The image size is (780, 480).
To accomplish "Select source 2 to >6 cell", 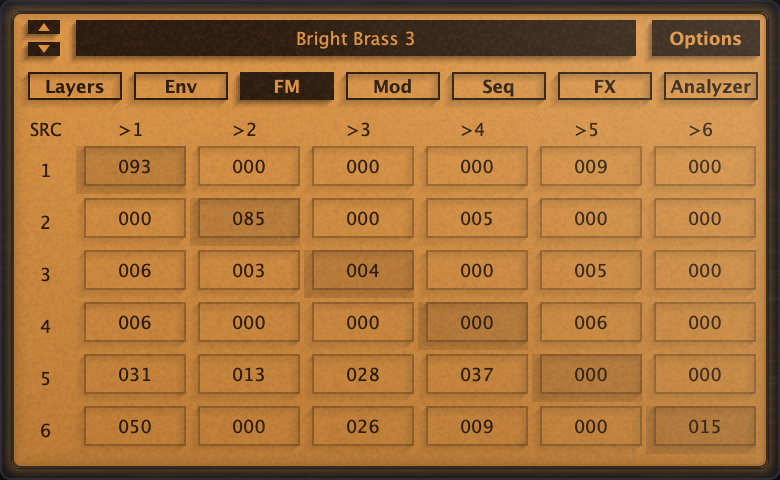I will click(x=704, y=218).
